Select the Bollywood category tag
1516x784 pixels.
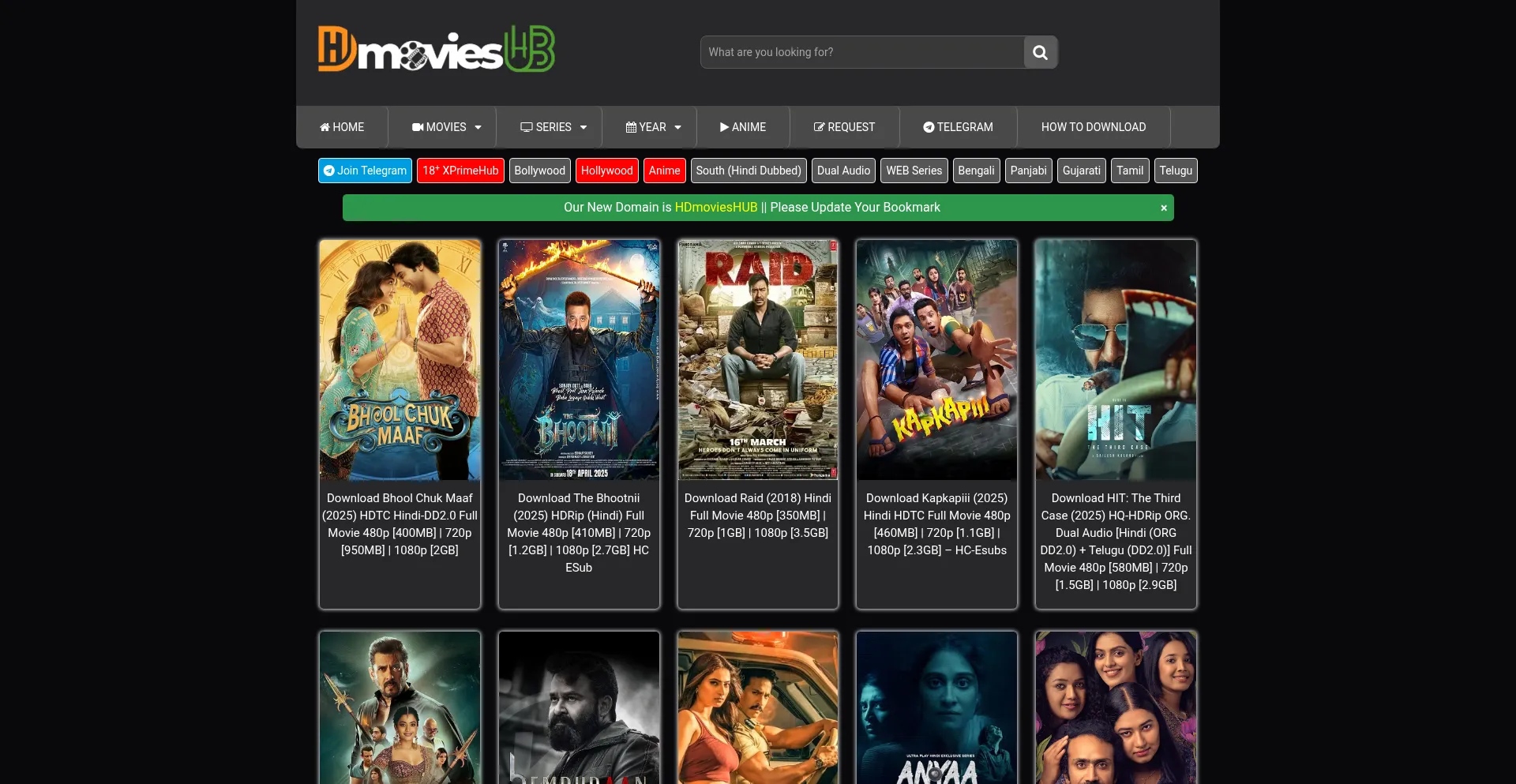point(540,171)
